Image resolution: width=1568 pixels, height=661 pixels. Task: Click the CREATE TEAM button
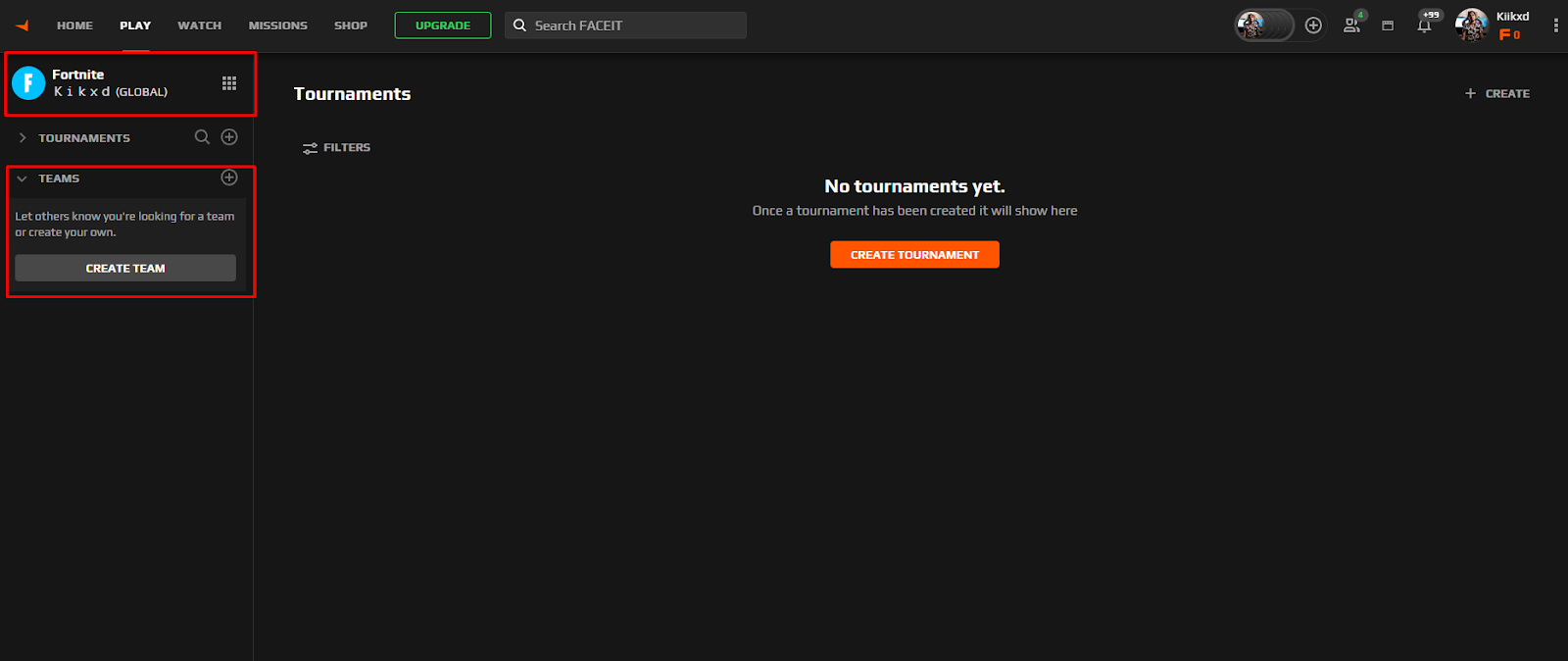[x=125, y=268]
